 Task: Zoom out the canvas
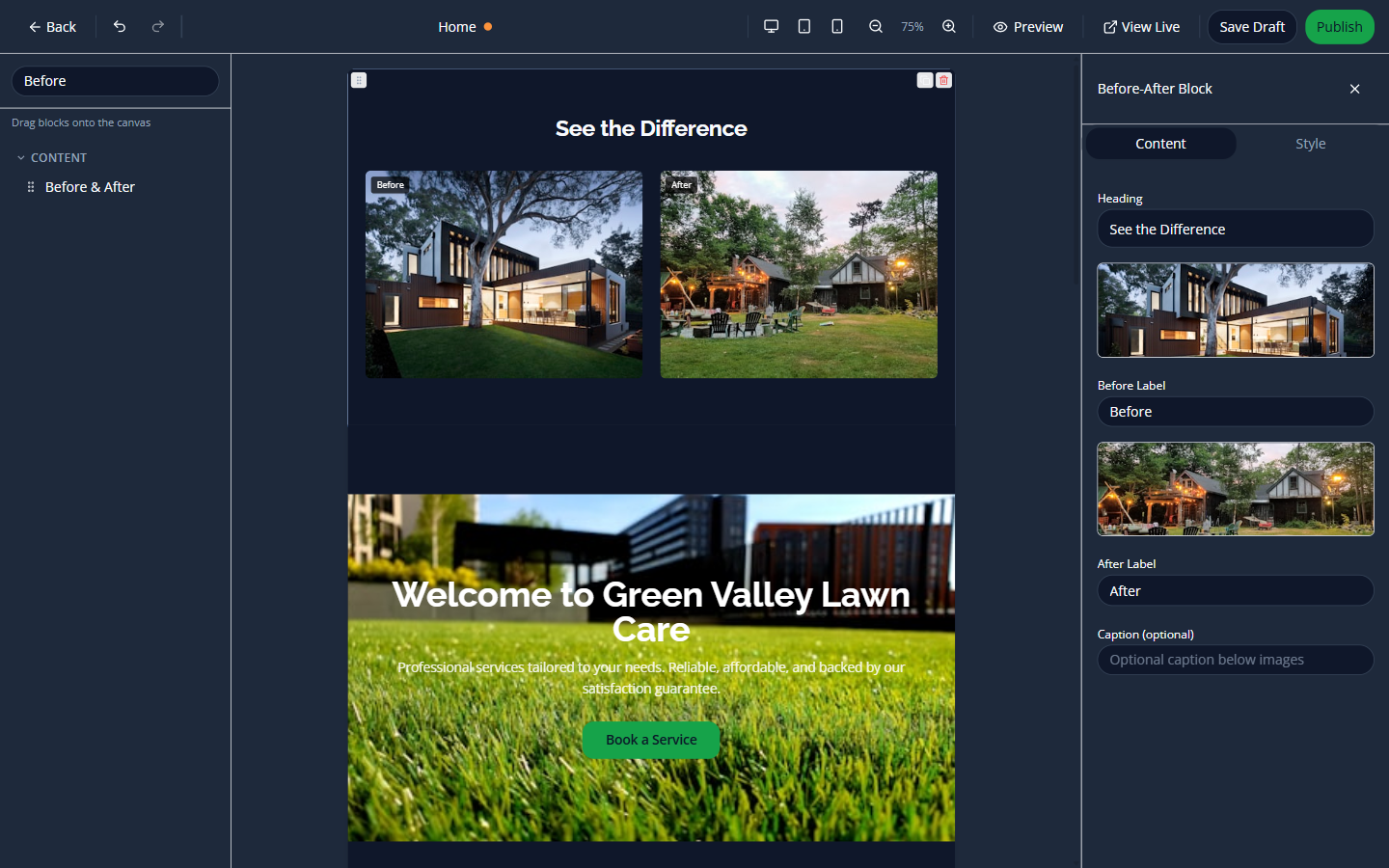pyautogui.click(x=876, y=27)
